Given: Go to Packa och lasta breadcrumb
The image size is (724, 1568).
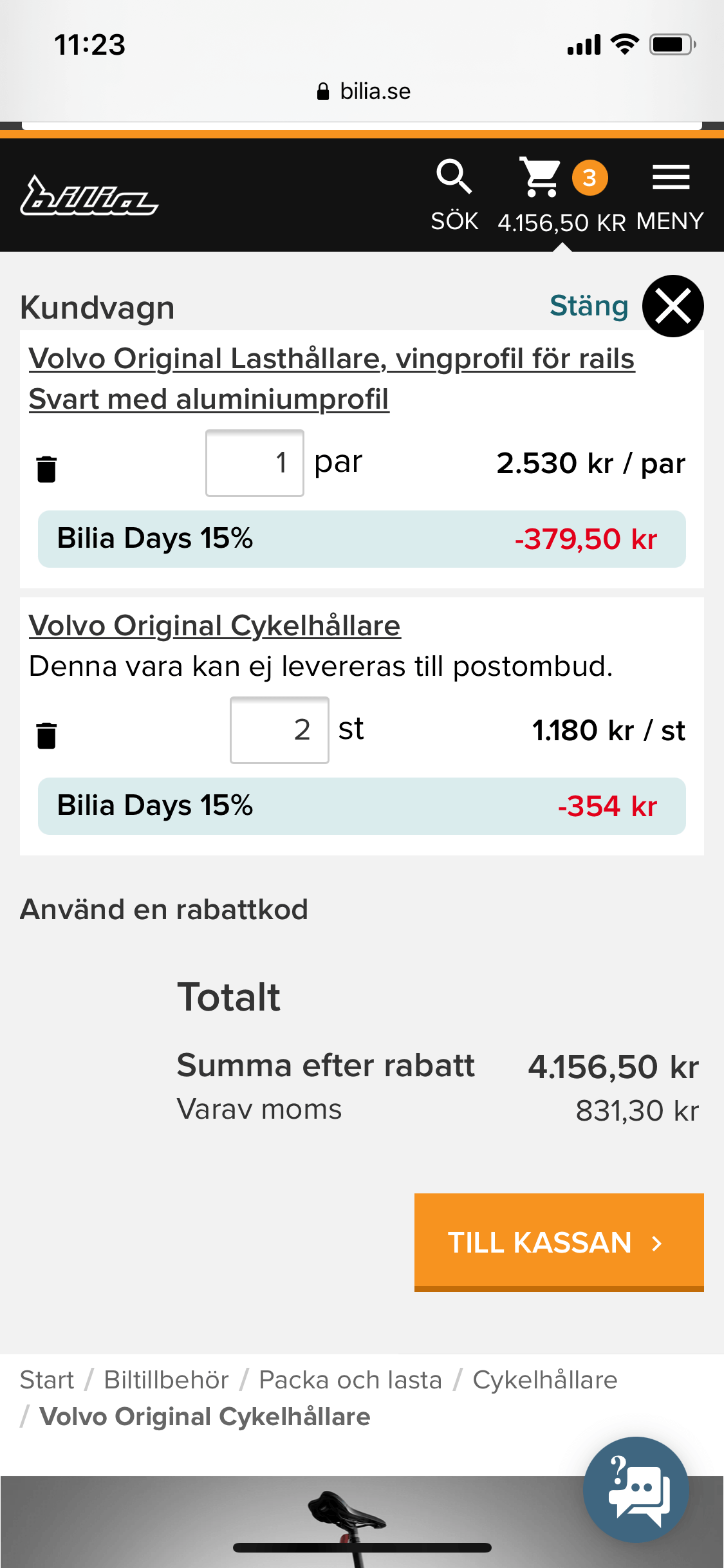Looking at the screenshot, I should [350, 1379].
